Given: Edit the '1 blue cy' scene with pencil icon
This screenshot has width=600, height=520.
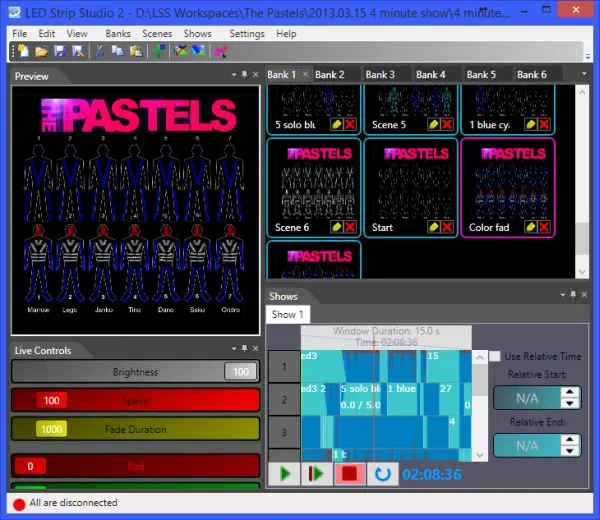Looking at the screenshot, I should (x=531, y=124).
